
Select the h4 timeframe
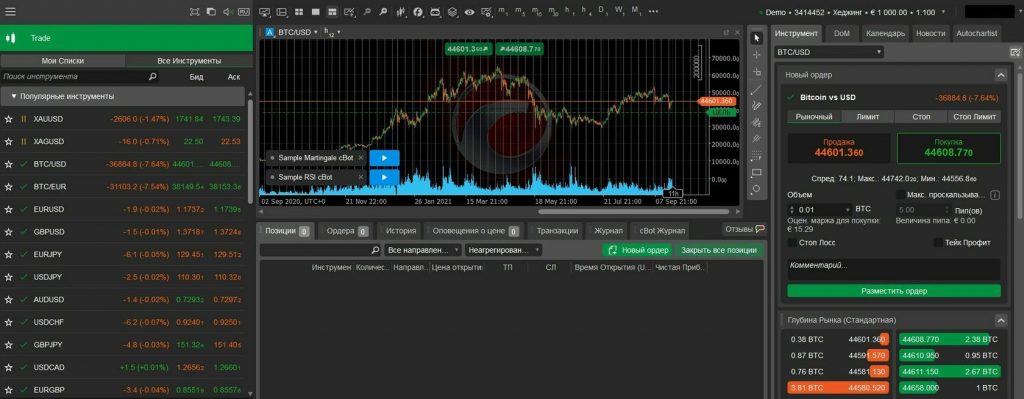point(585,12)
